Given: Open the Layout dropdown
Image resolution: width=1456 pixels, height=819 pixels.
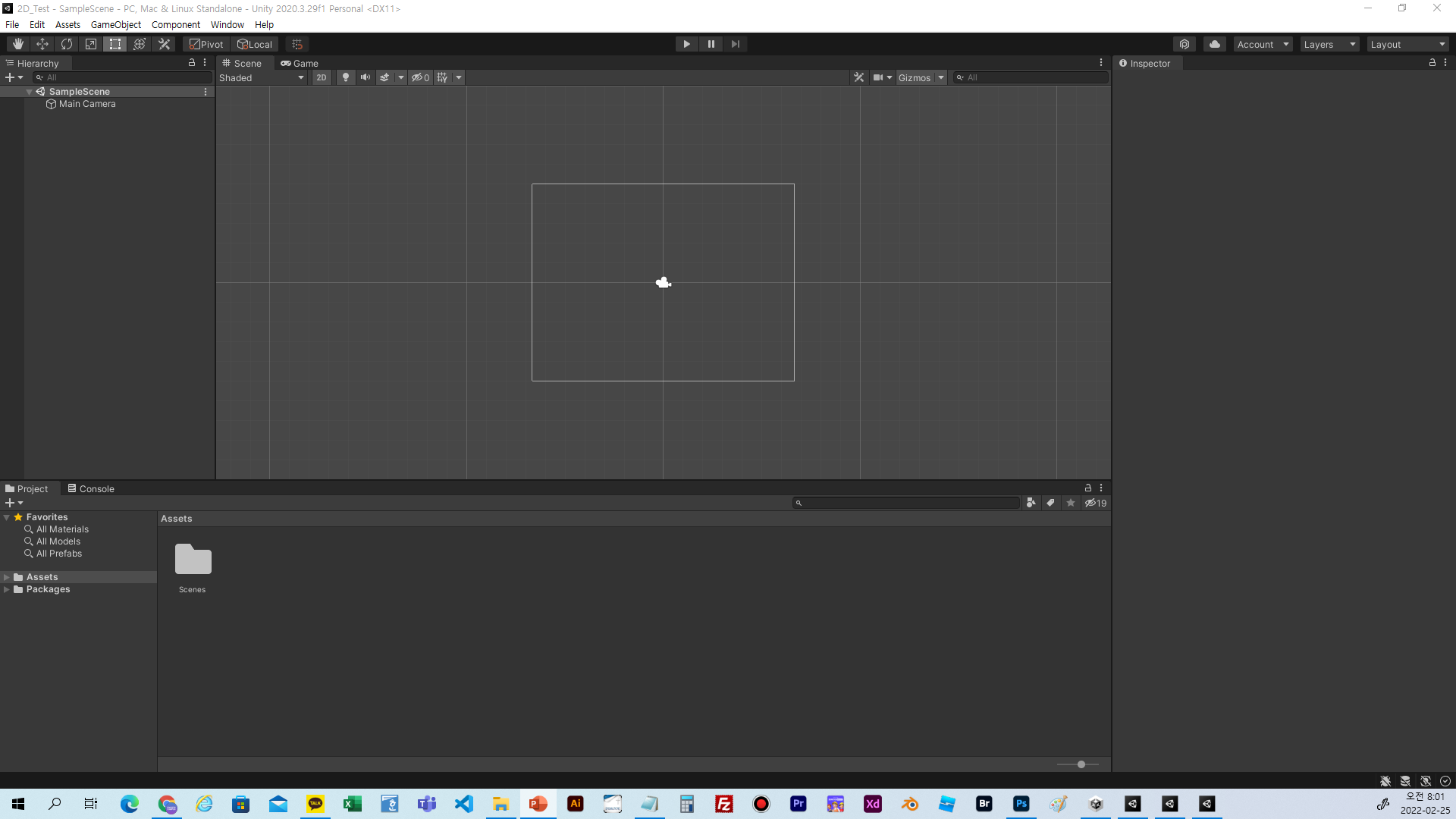Looking at the screenshot, I should (1407, 44).
